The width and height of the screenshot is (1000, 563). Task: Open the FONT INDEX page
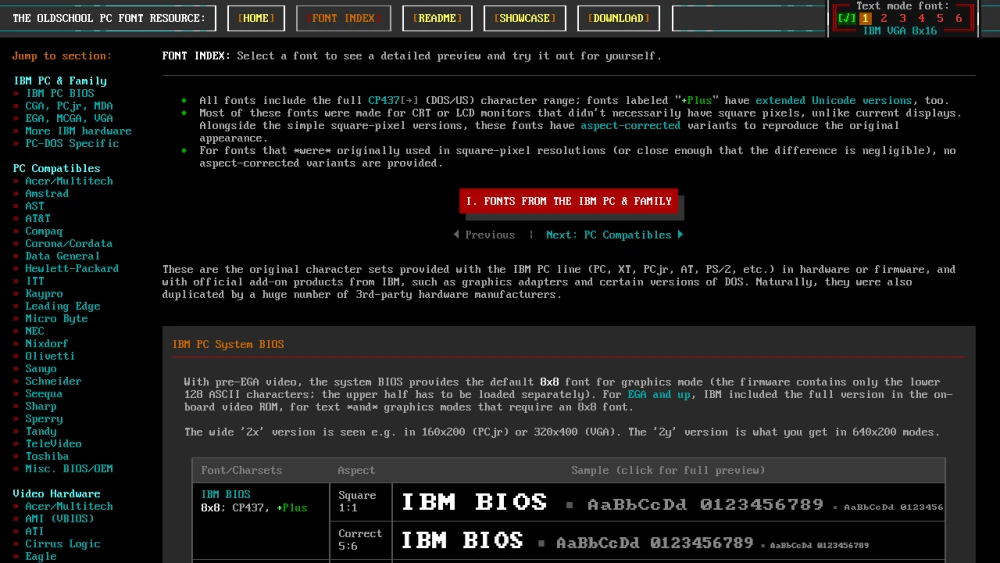[343, 18]
